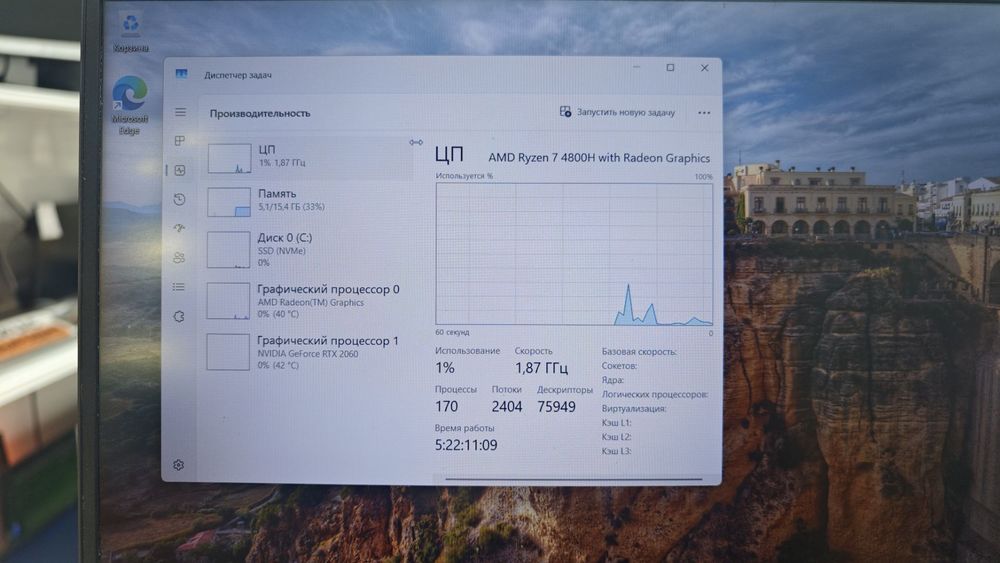Open the Details list sidebar icon
Image resolution: width=1000 pixels, height=563 pixels.
click(x=179, y=287)
